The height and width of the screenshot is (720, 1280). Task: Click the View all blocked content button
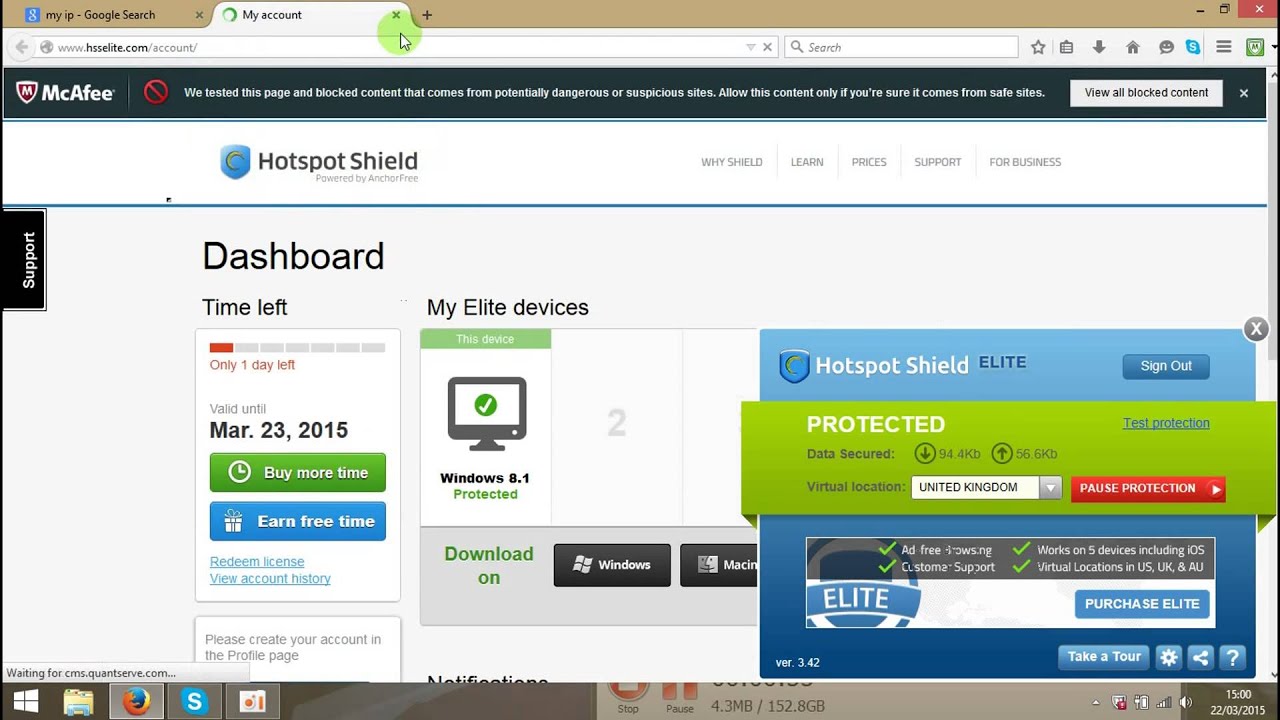pyautogui.click(x=1146, y=93)
